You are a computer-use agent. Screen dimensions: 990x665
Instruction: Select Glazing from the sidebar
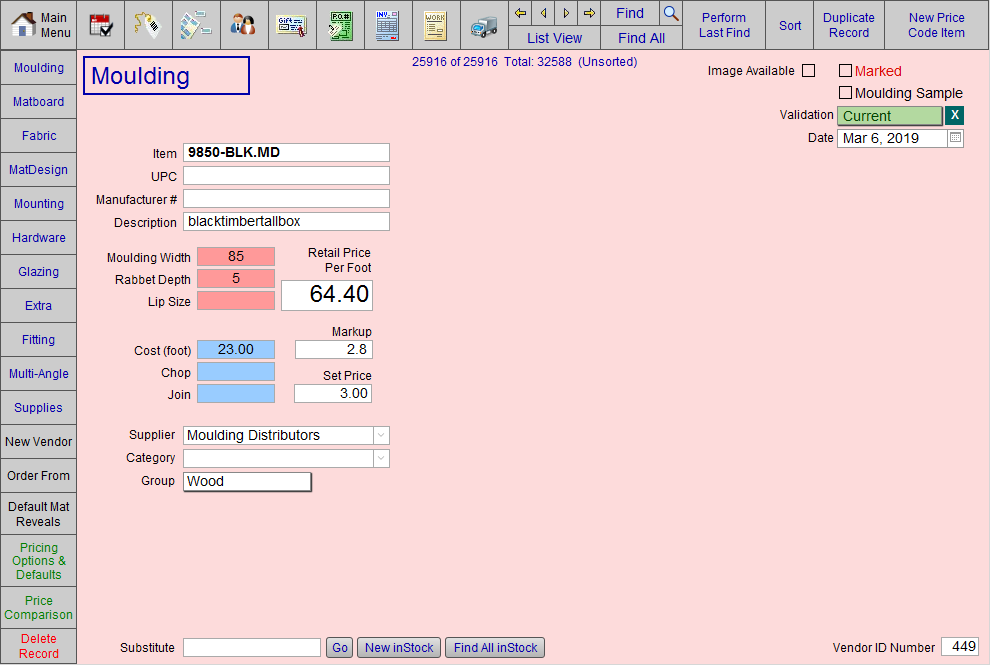click(39, 272)
